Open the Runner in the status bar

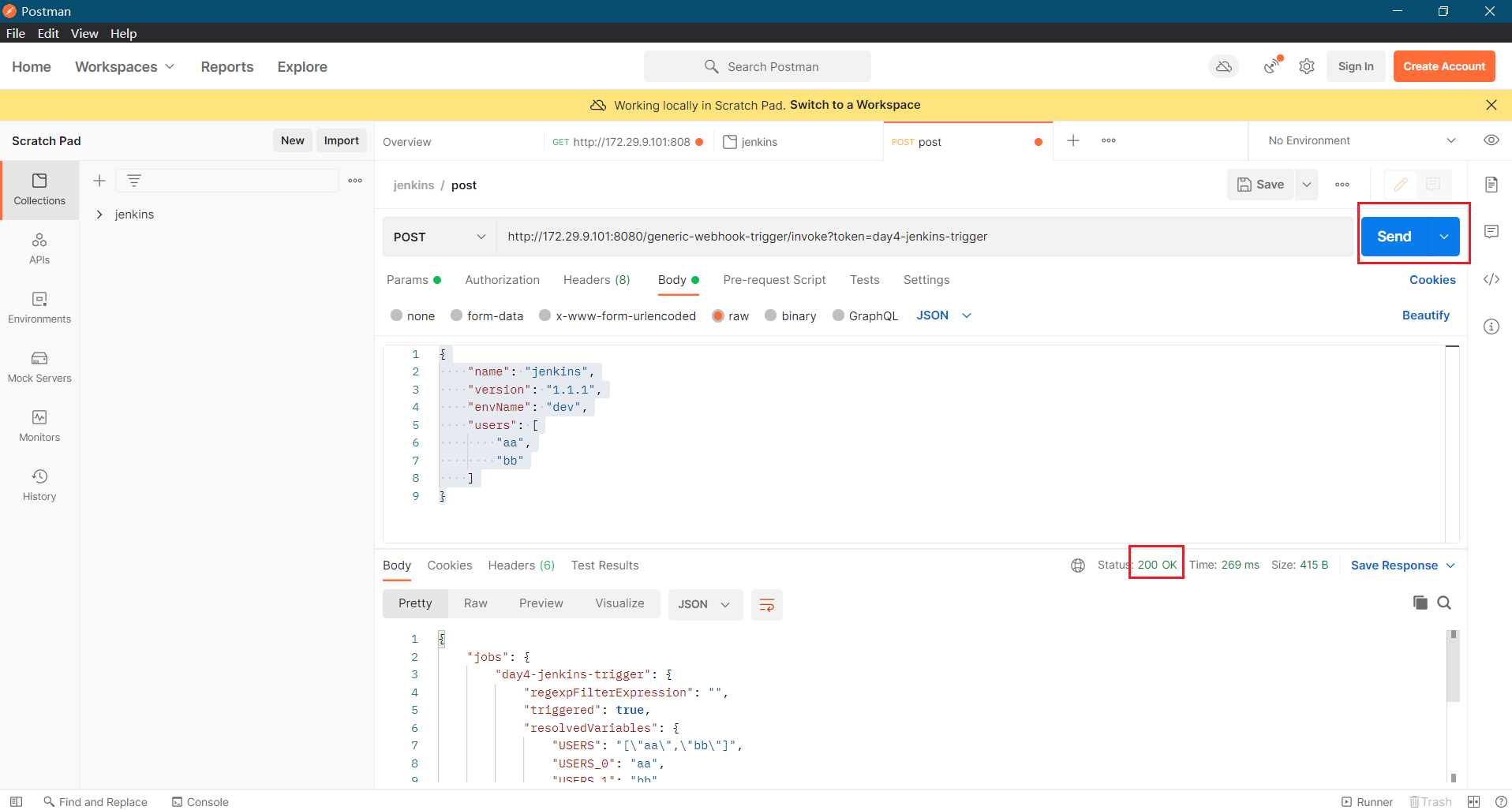(1368, 801)
